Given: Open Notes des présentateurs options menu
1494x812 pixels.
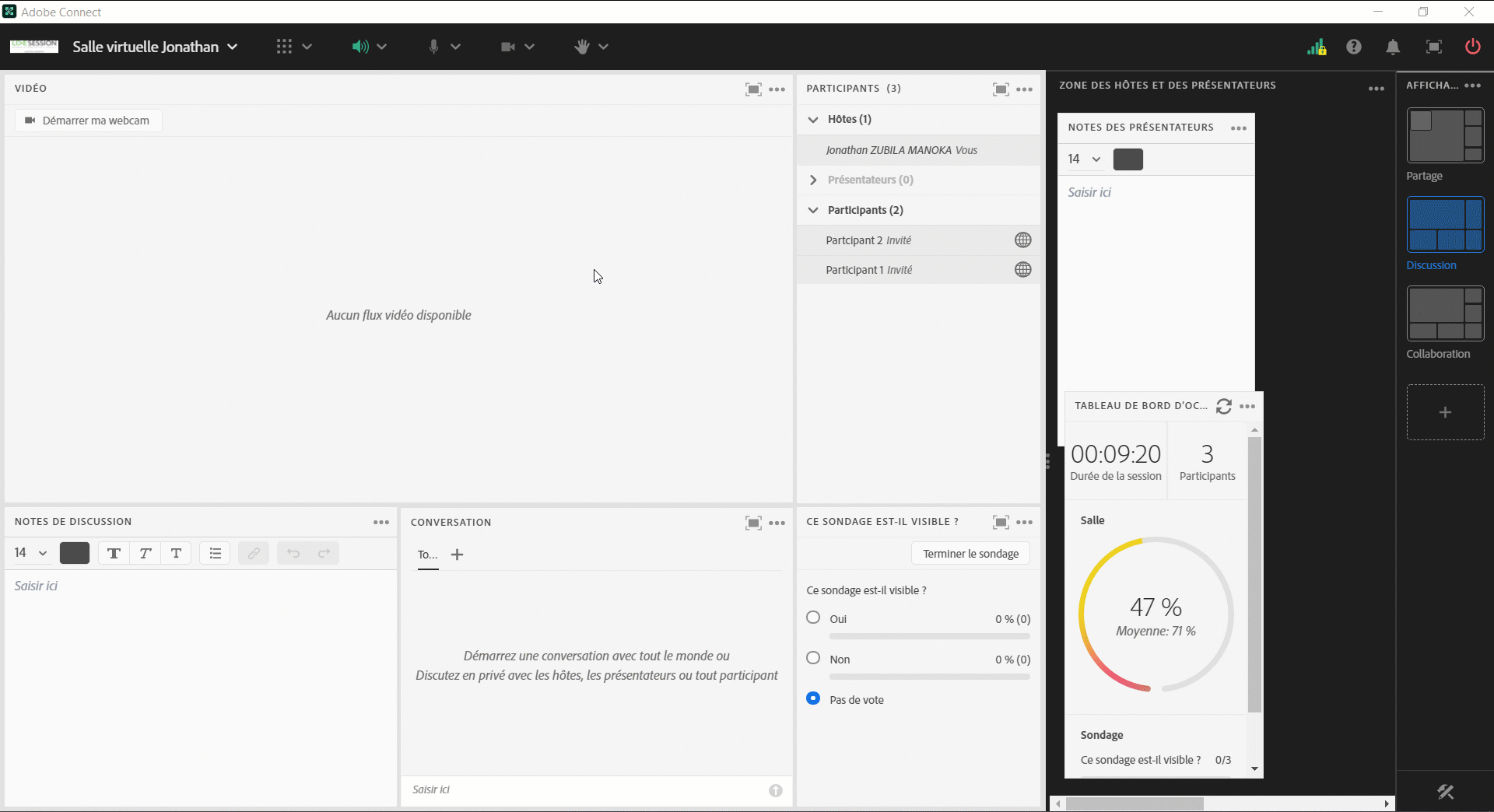Looking at the screenshot, I should tap(1239, 128).
